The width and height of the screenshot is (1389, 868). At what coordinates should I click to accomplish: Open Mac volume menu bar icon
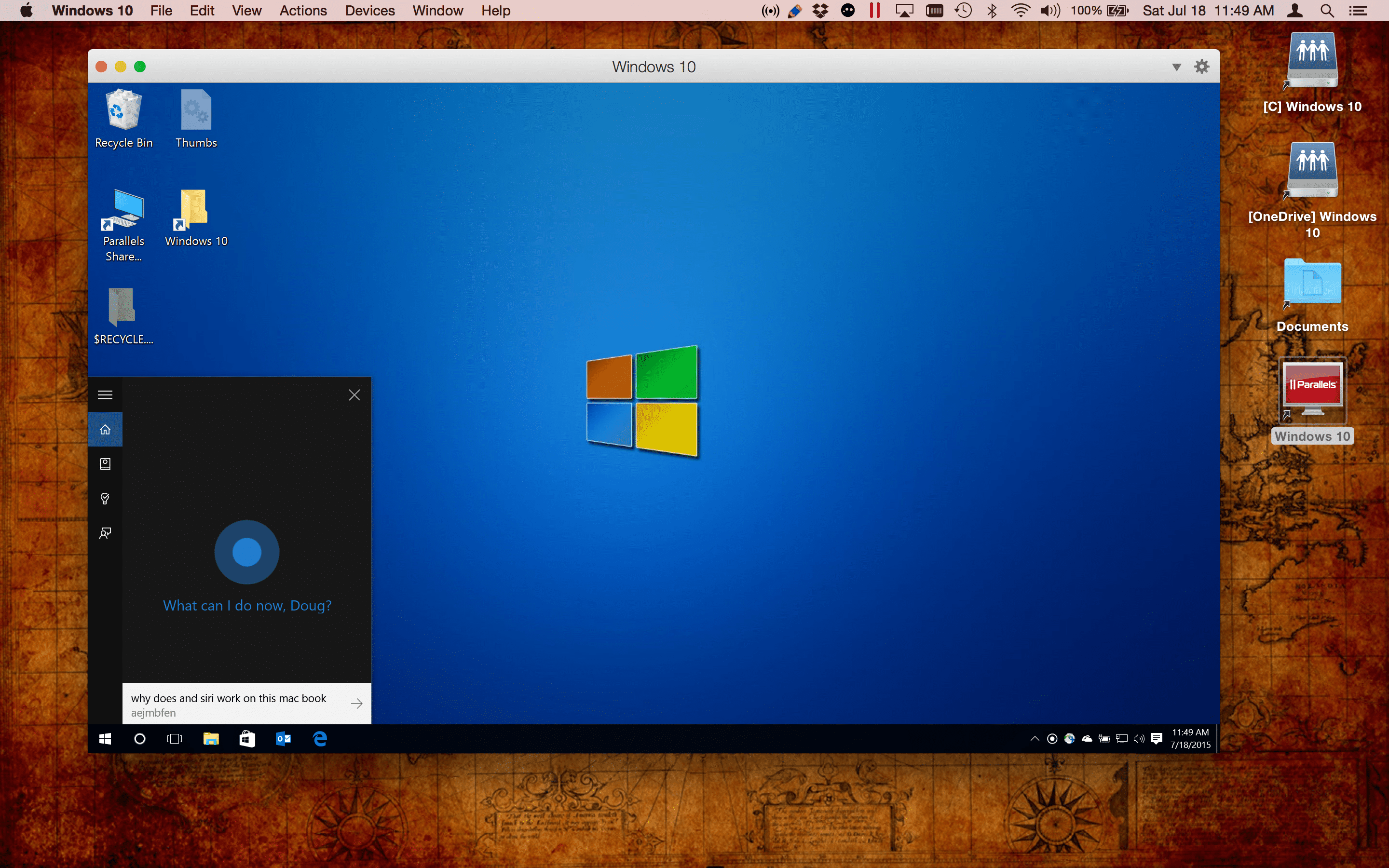[1050, 10]
